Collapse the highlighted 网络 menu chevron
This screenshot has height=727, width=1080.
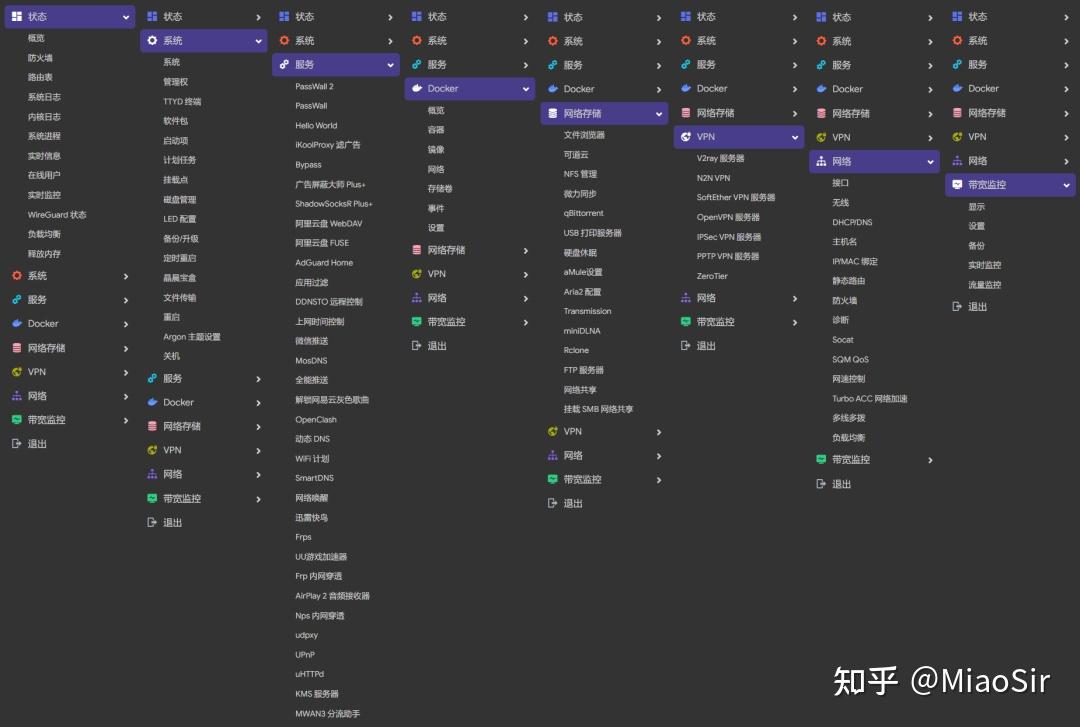[x=931, y=162]
